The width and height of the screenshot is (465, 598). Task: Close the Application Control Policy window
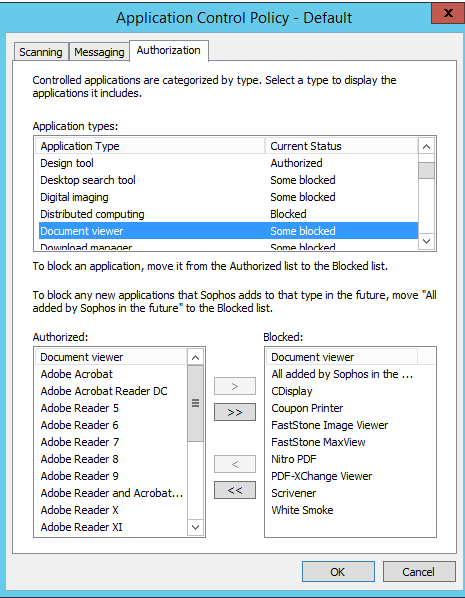click(x=448, y=13)
